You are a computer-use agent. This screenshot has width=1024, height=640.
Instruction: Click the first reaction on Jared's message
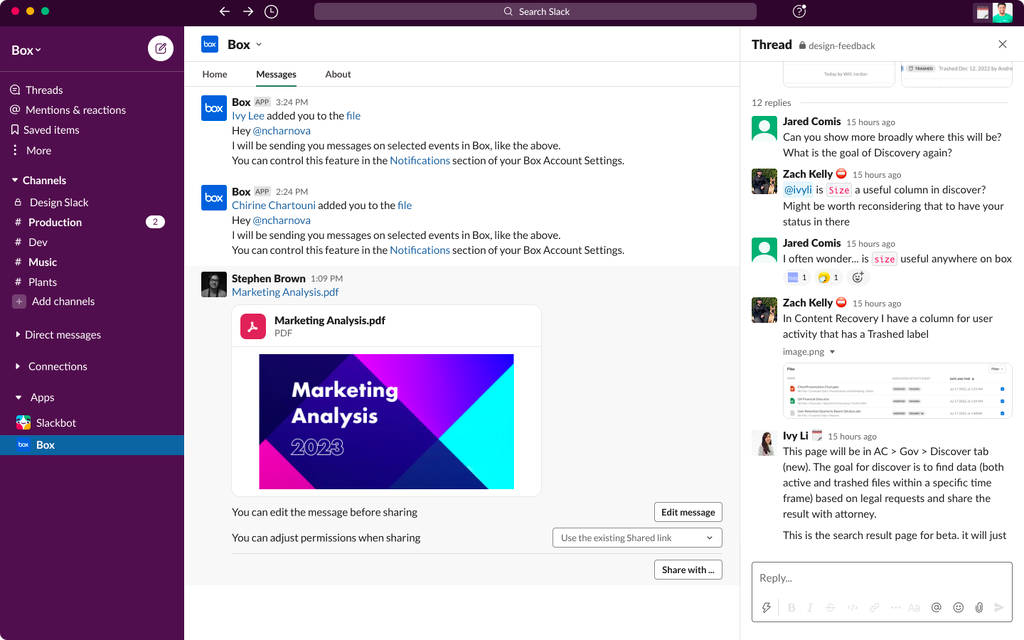(797, 278)
